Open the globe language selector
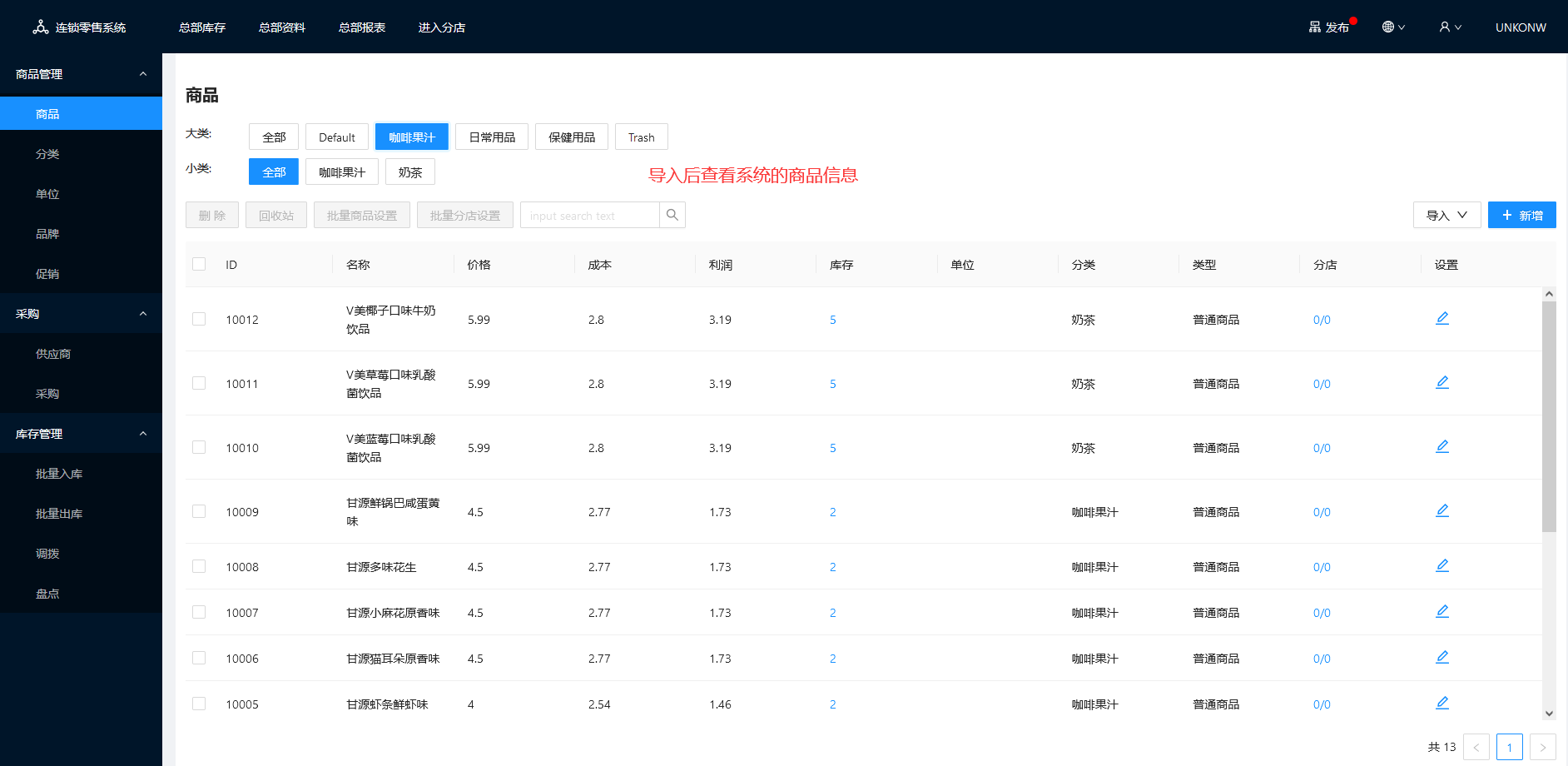 pos(1393,27)
